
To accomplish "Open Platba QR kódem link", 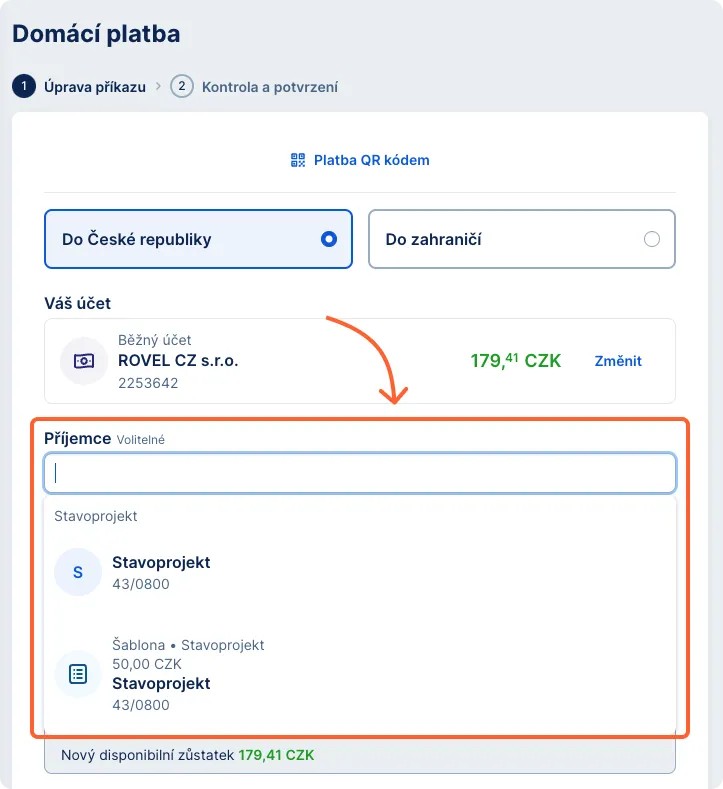I will tap(371, 160).
